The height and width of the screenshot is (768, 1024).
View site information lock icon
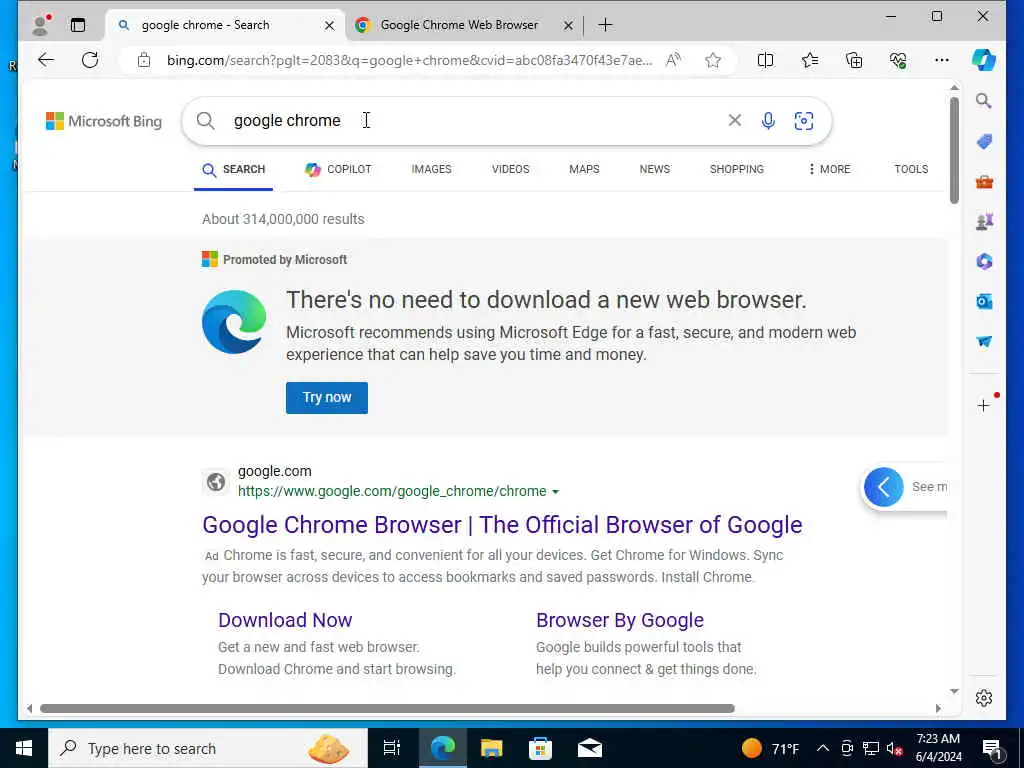coord(144,61)
